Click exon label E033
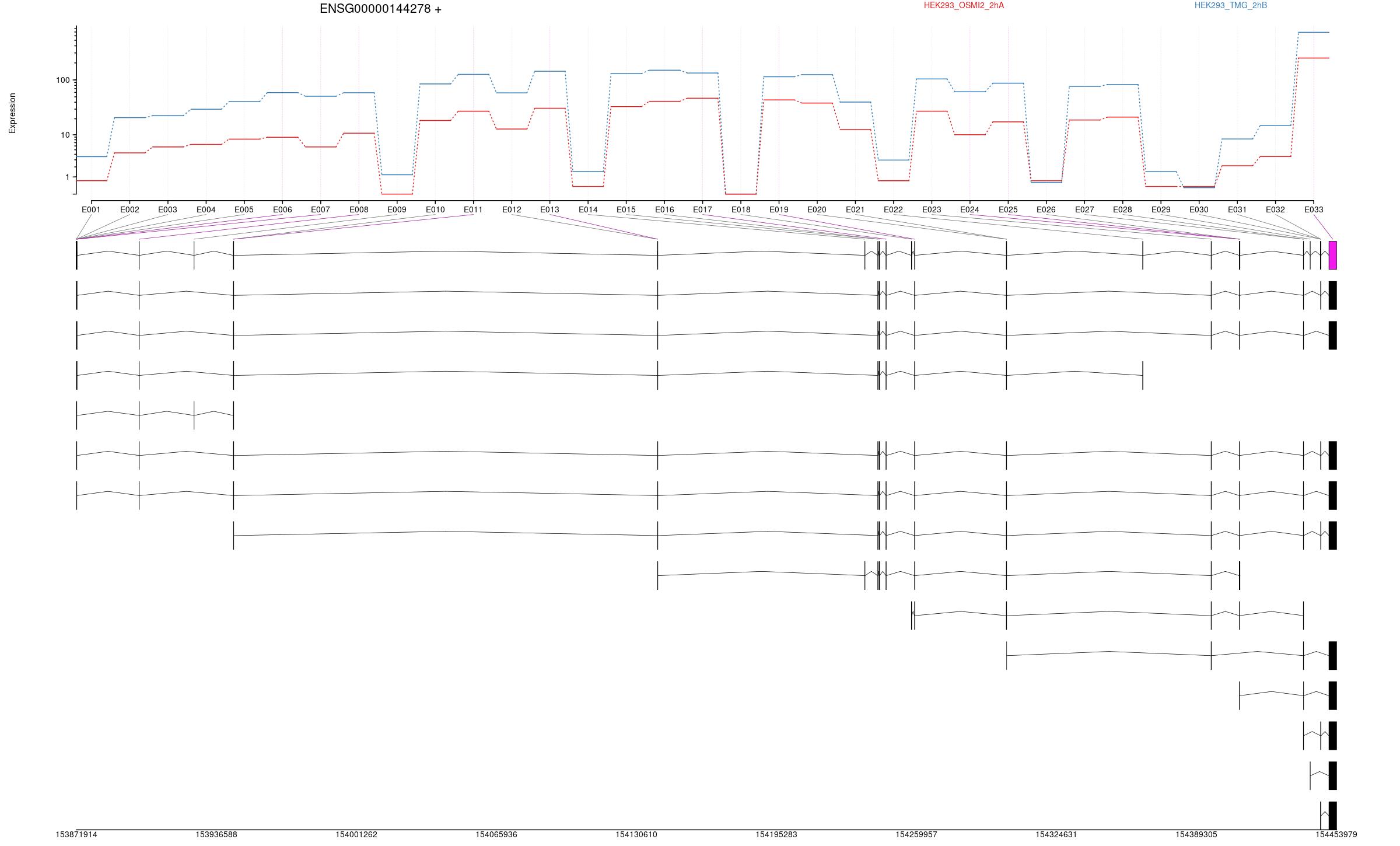 (x=1314, y=209)
